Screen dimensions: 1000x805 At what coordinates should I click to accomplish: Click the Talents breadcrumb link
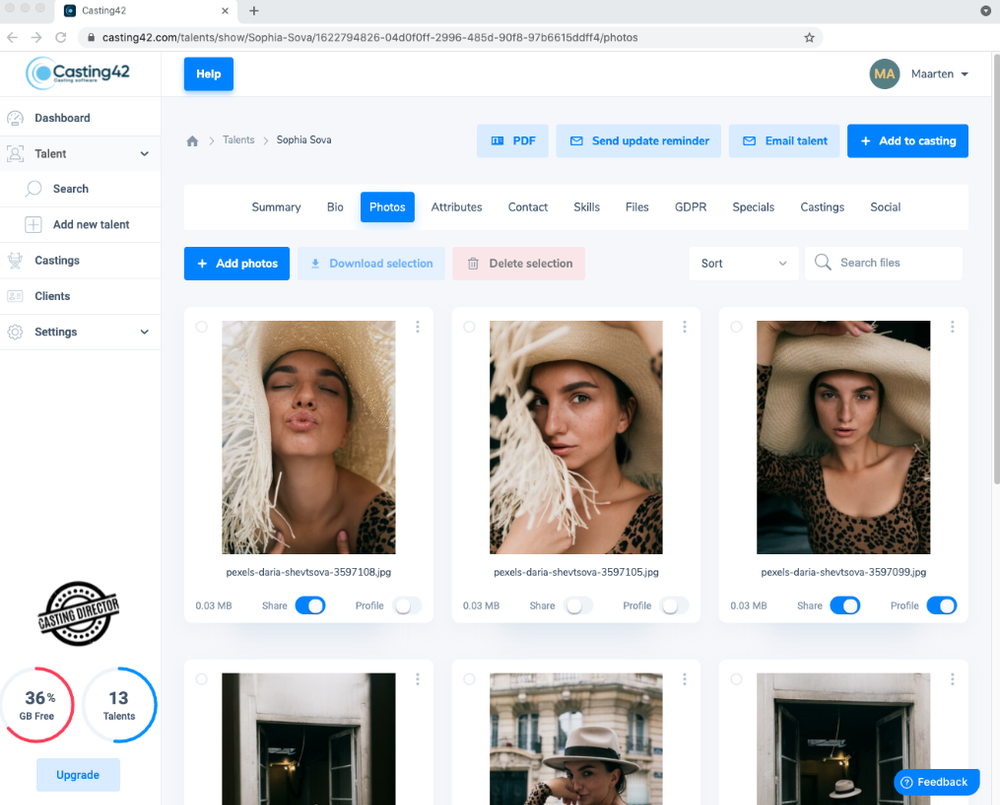[x=239, y=140]
